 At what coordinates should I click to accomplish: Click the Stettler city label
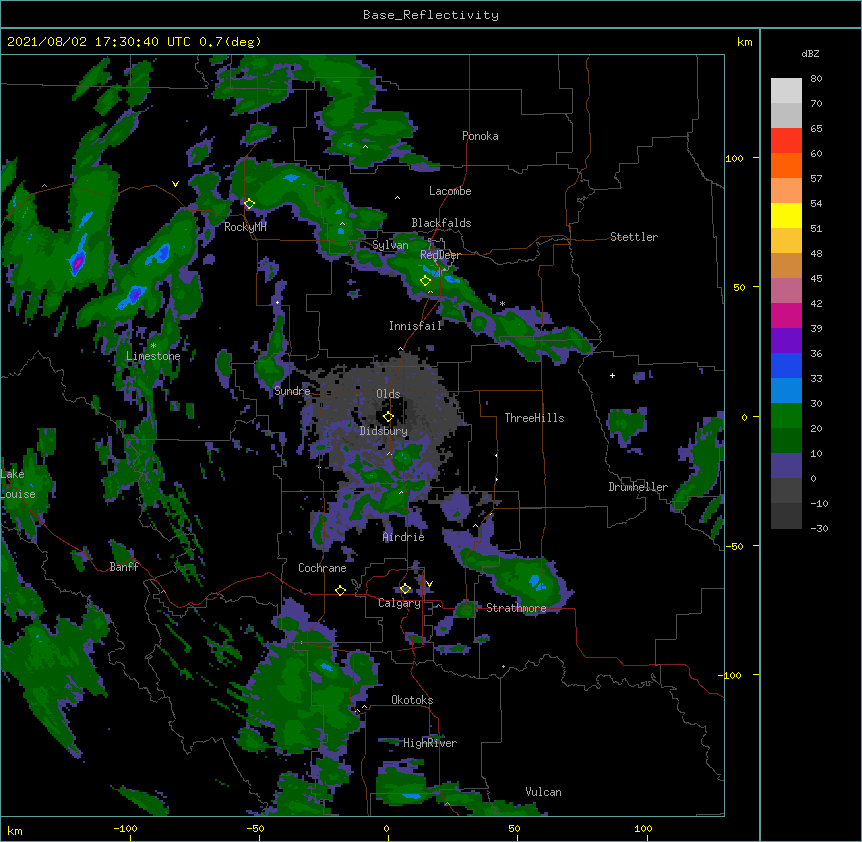pos(633,237)
